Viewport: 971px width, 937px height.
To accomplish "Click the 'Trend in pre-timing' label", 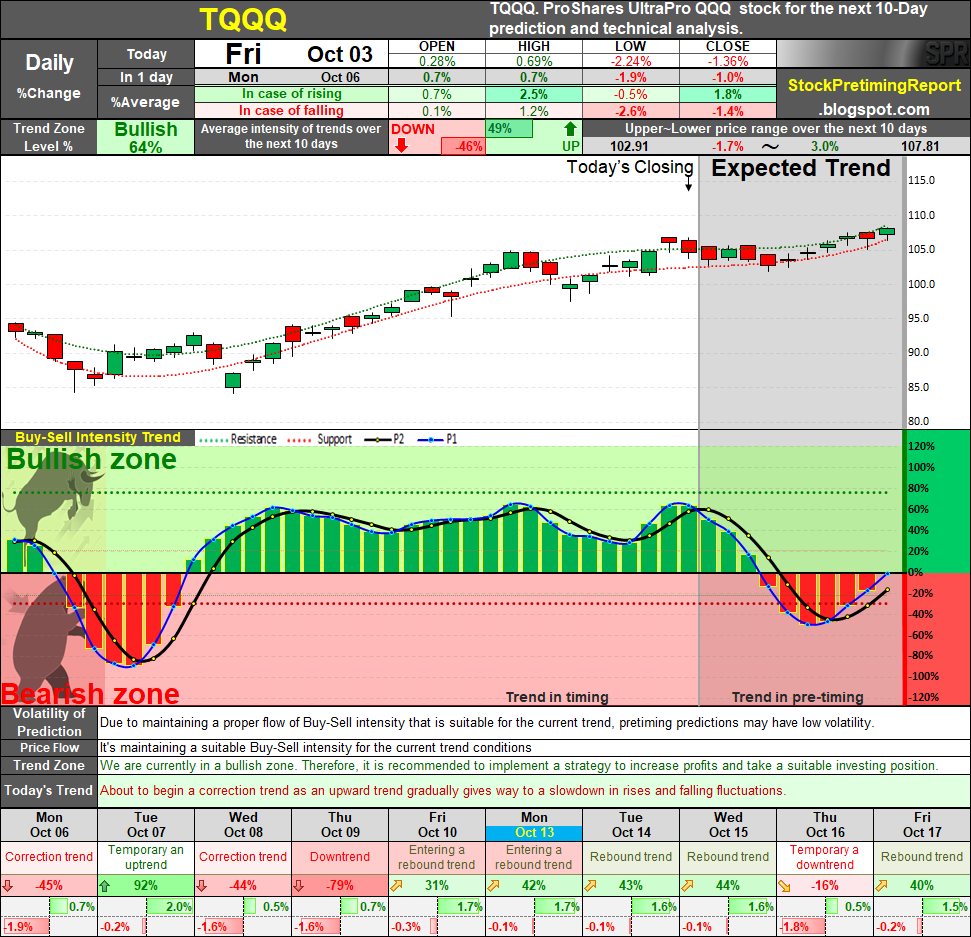I will coord(798,697).
